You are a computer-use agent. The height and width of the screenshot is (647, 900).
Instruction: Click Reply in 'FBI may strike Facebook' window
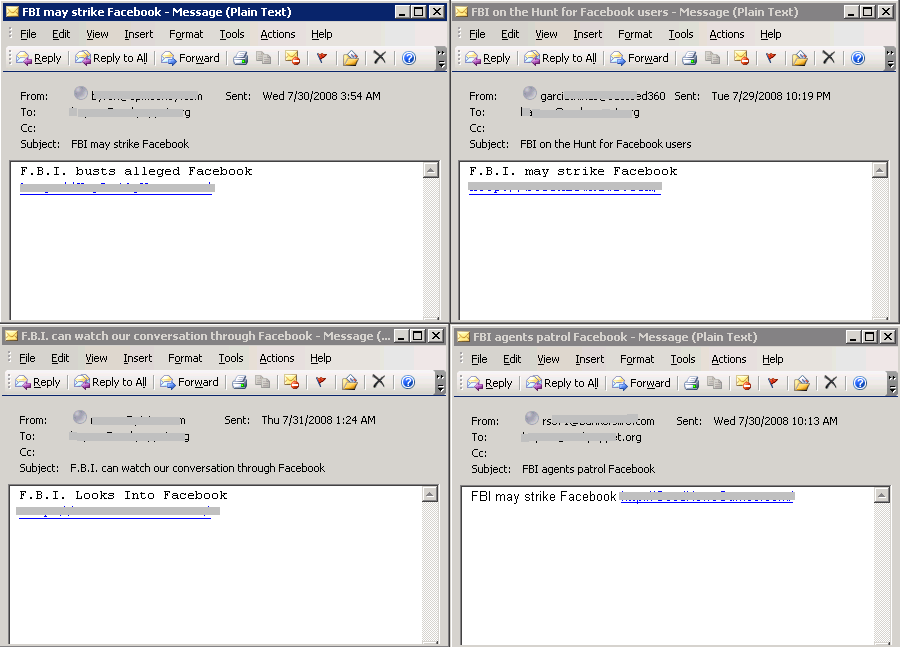pos(38,58)
